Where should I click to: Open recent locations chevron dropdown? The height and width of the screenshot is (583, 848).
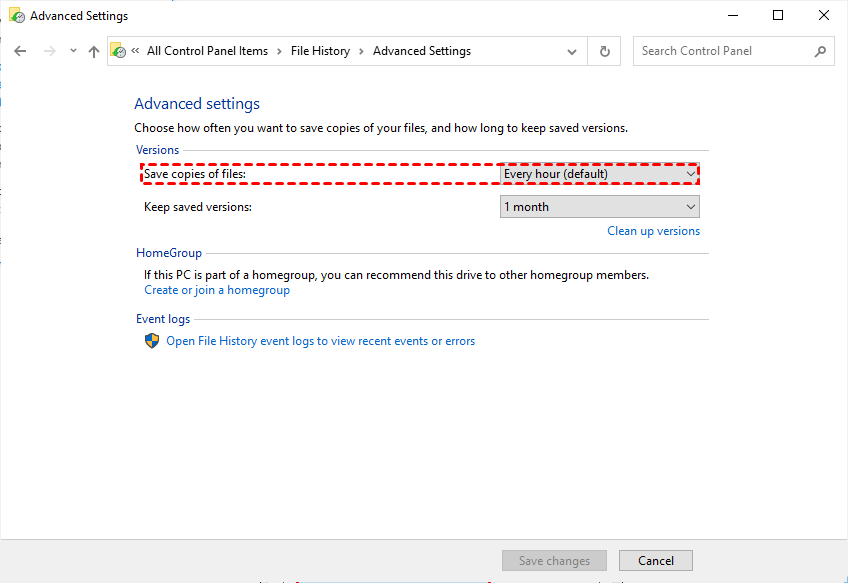click(73, 52)
